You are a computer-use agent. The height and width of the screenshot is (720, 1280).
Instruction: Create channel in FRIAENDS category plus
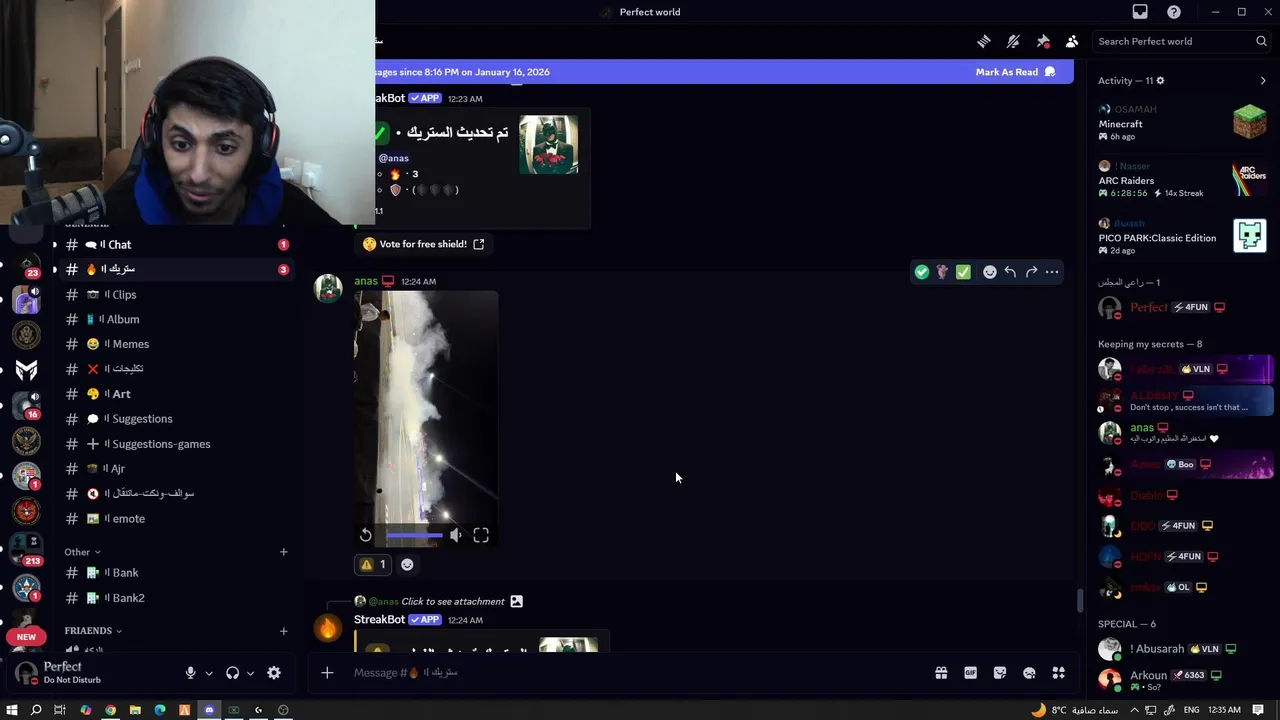click(283, 631)
